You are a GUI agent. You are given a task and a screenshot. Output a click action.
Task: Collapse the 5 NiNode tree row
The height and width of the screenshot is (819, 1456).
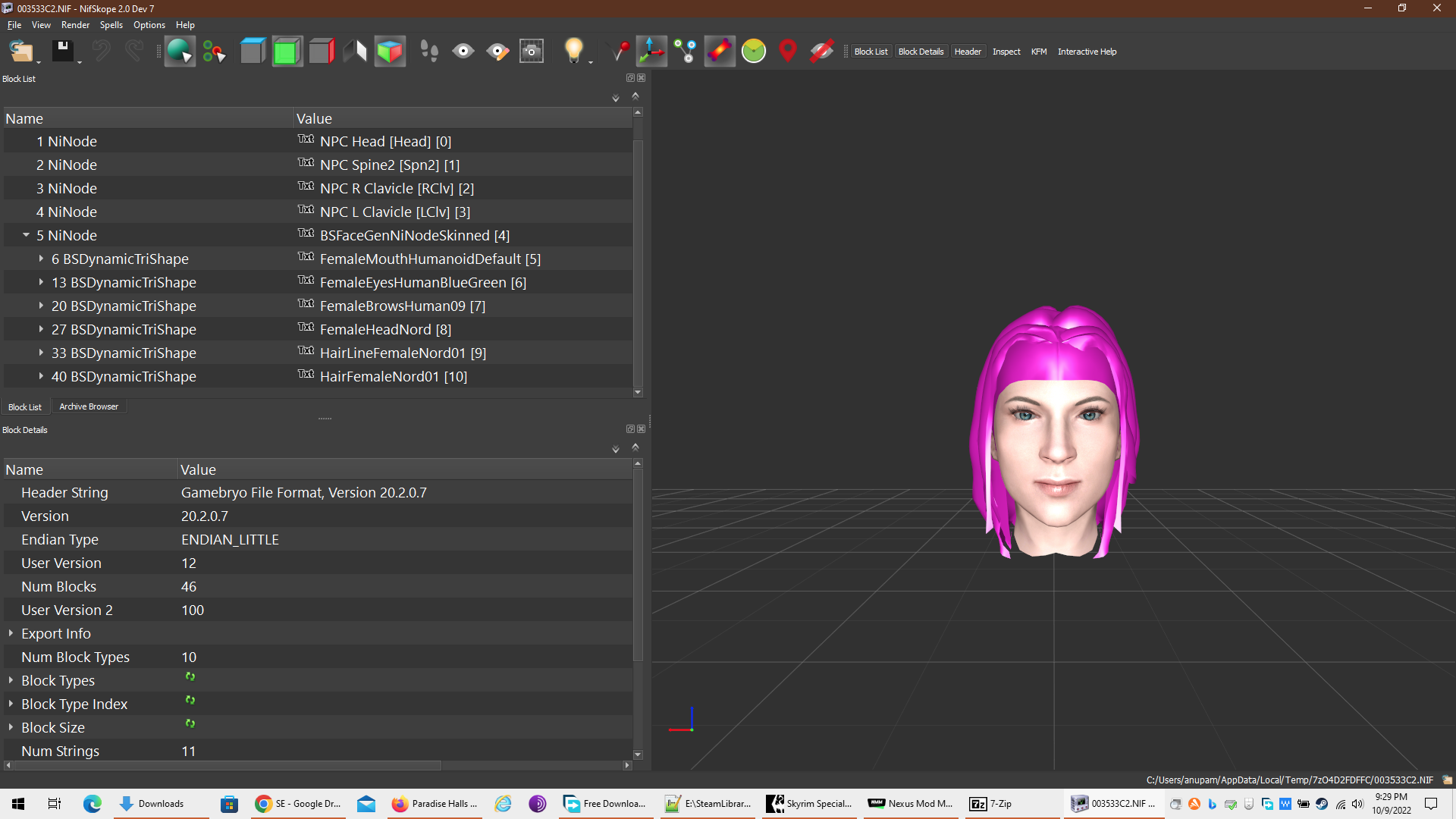tap(27, 235)
